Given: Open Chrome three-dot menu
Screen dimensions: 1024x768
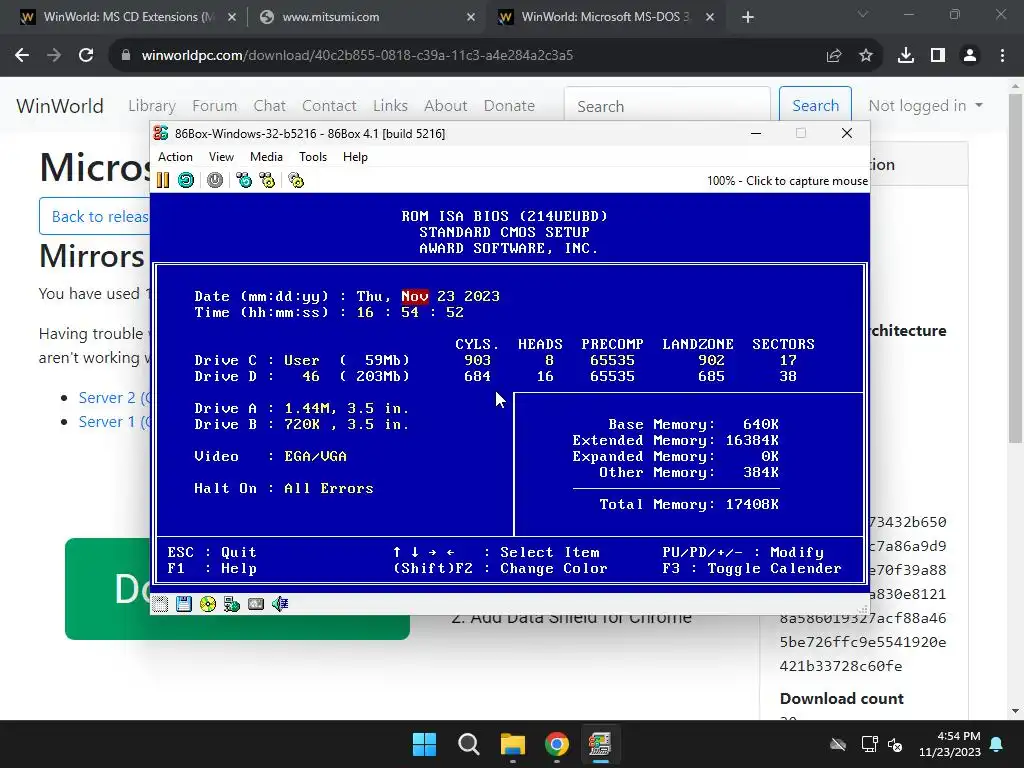Looking at the screenshot, I should coord(1002,56).
